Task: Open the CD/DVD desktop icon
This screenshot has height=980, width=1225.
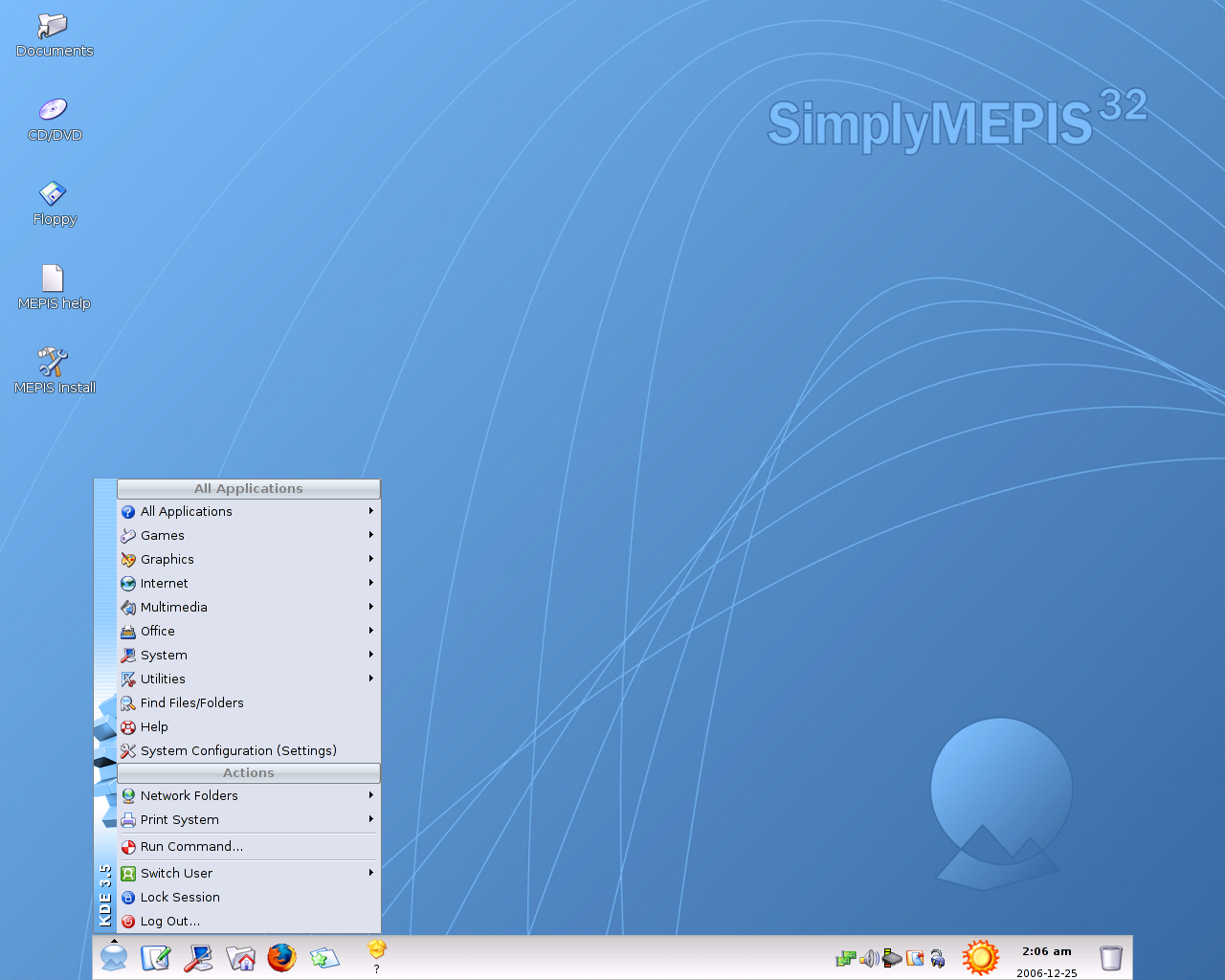Action: [54, 120]
